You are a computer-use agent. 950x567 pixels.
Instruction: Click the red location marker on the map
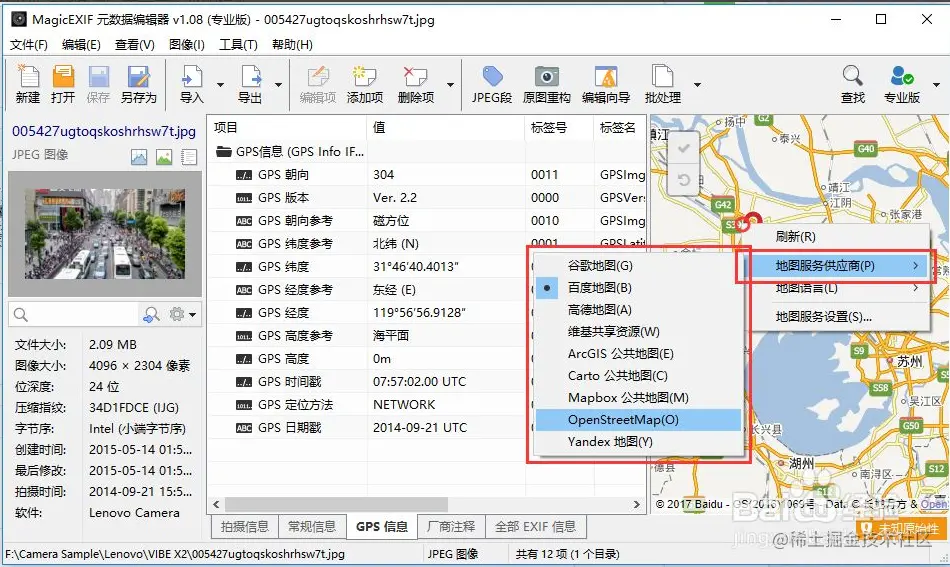click(x=753, y=219)
